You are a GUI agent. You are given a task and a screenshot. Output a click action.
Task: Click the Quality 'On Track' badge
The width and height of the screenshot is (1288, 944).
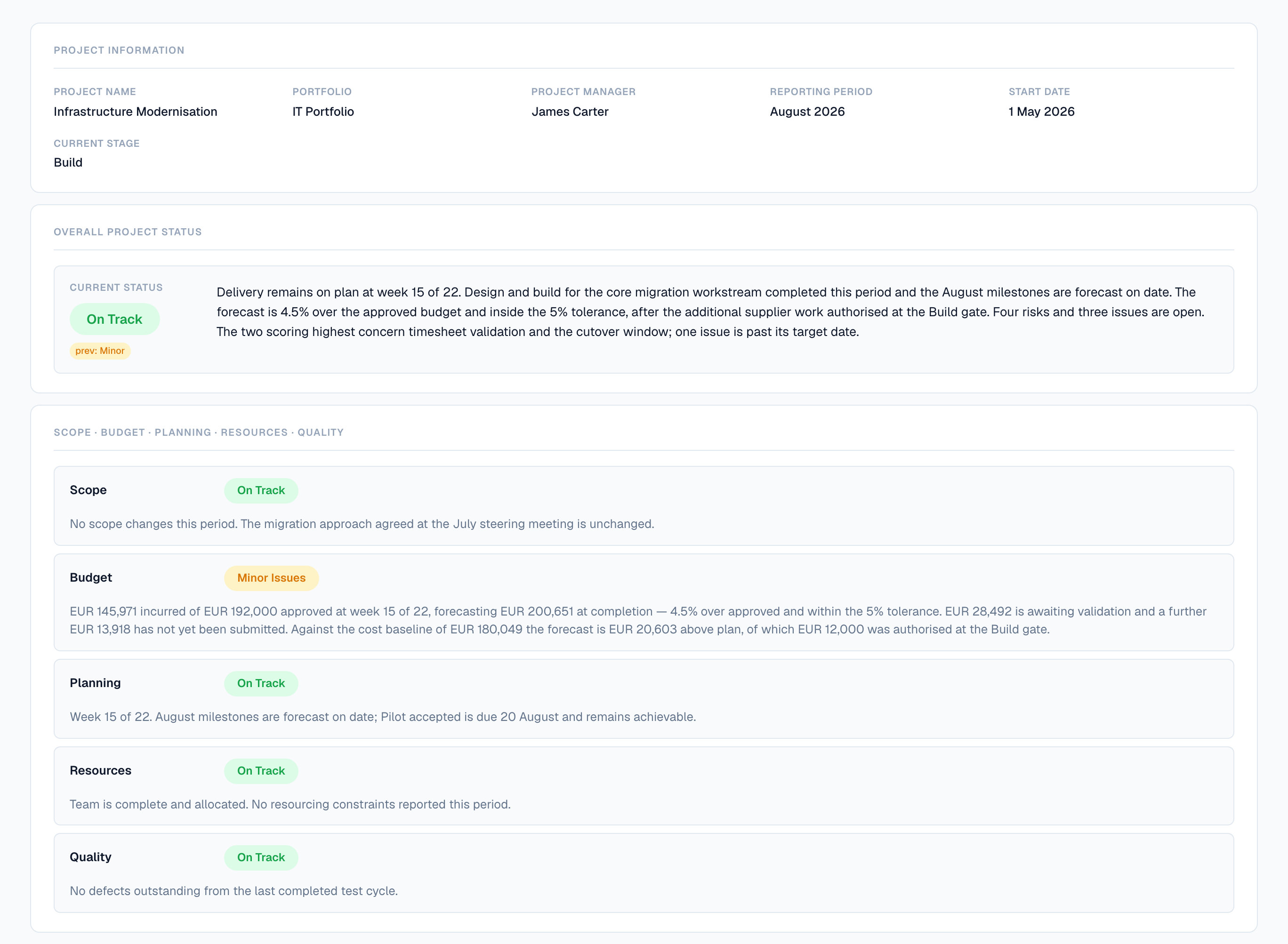[x=261, y=858]
